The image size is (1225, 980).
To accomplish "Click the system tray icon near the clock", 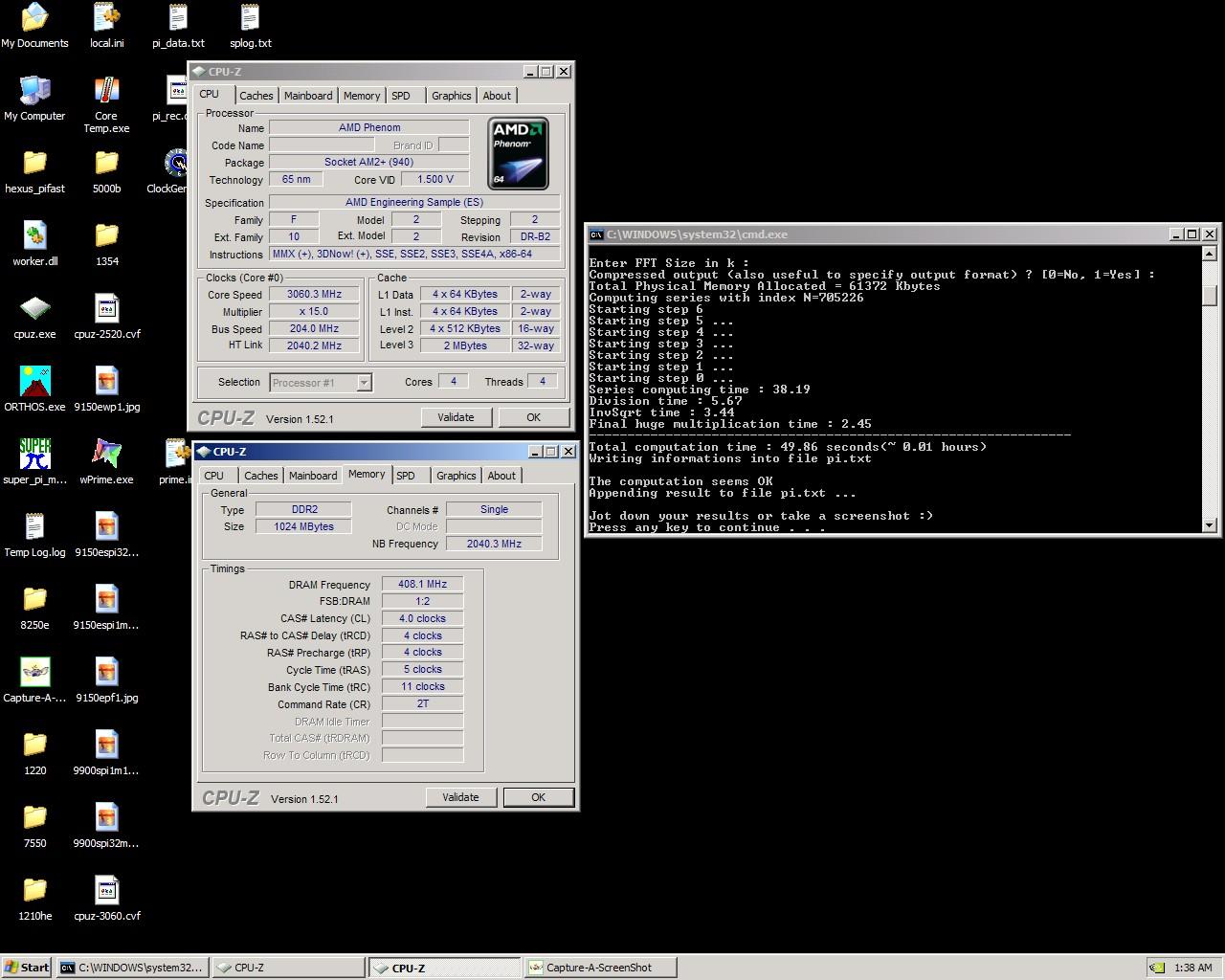I will [1157, 968].
